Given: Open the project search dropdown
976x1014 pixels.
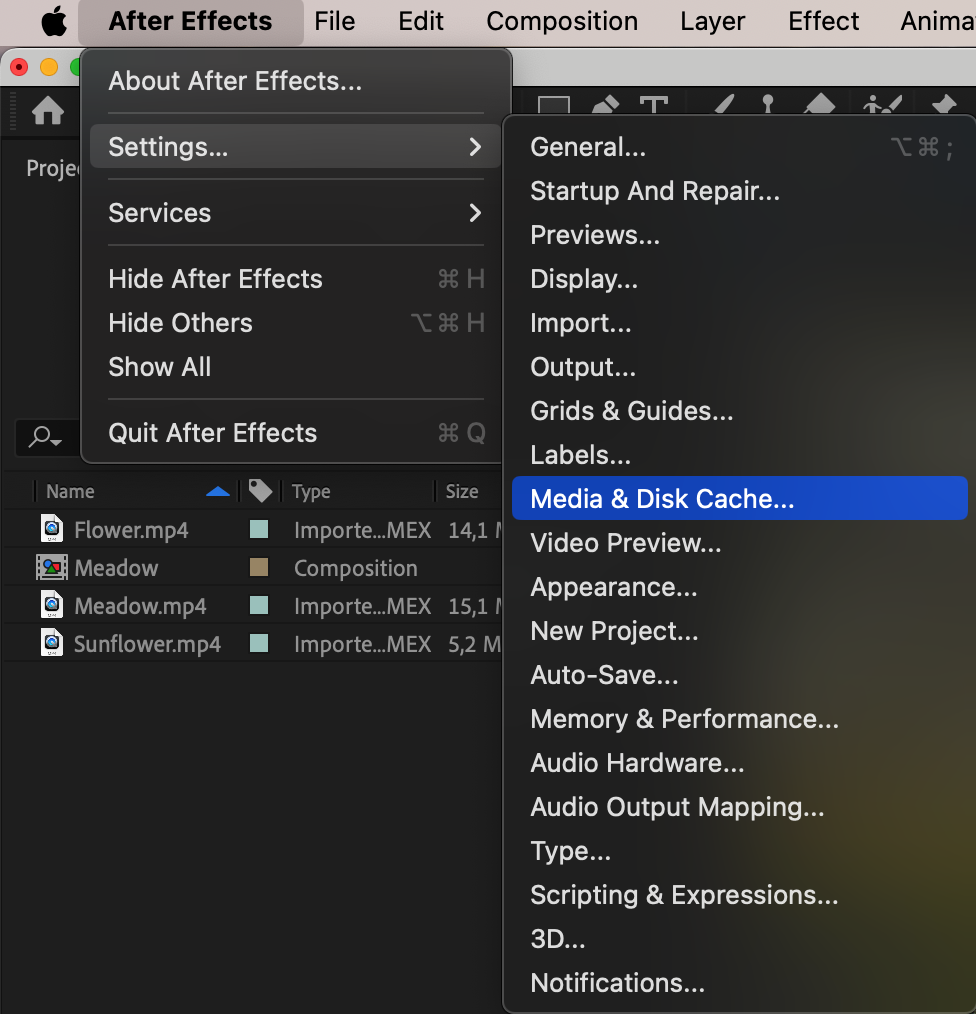Looking at the screenshot, I should tap(45, 437).
